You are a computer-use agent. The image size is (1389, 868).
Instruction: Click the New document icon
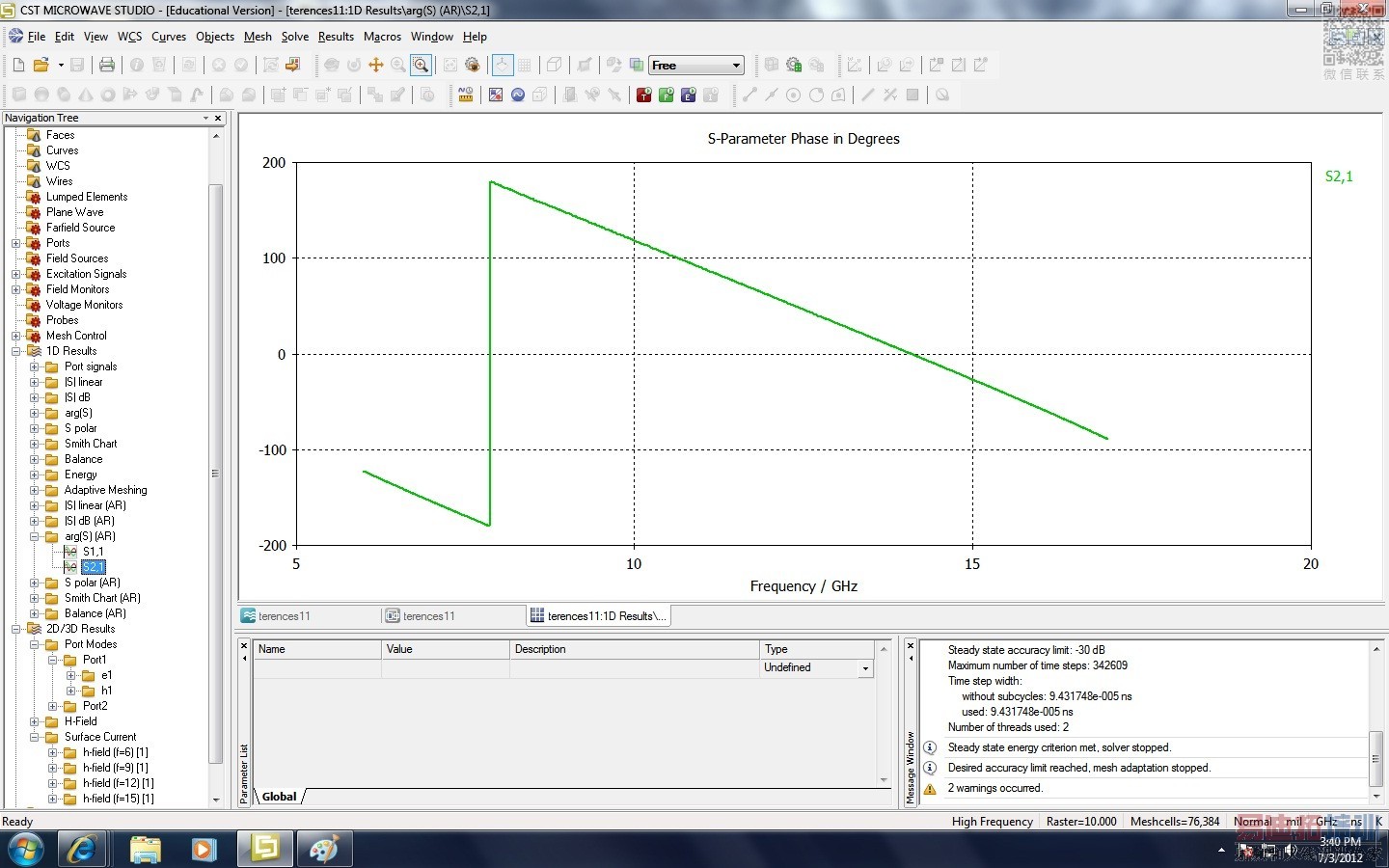coord(18,66)
